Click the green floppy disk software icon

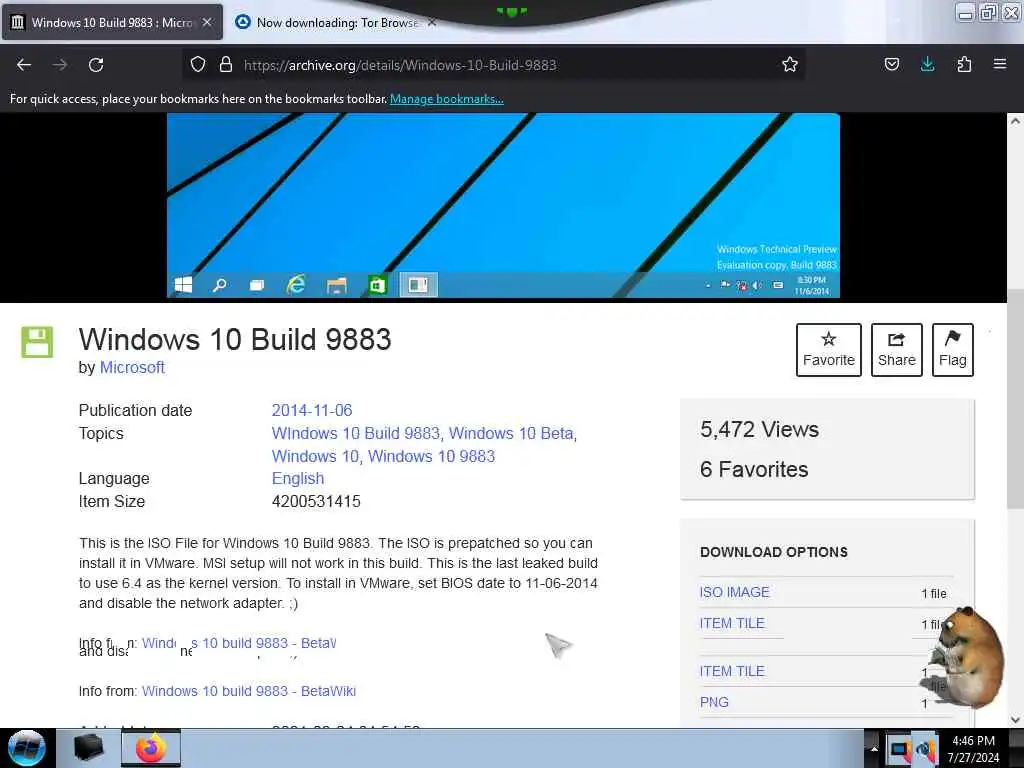(37, 342)
